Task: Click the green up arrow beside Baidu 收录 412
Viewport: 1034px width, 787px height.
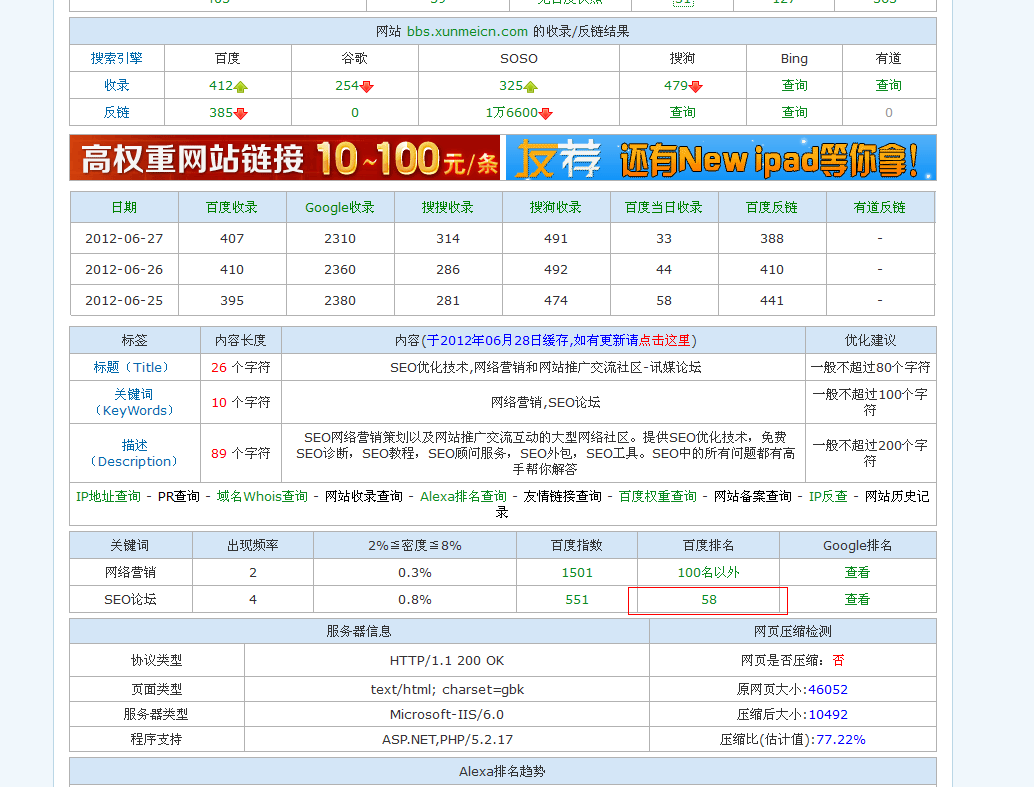Action: coord(241,87)
